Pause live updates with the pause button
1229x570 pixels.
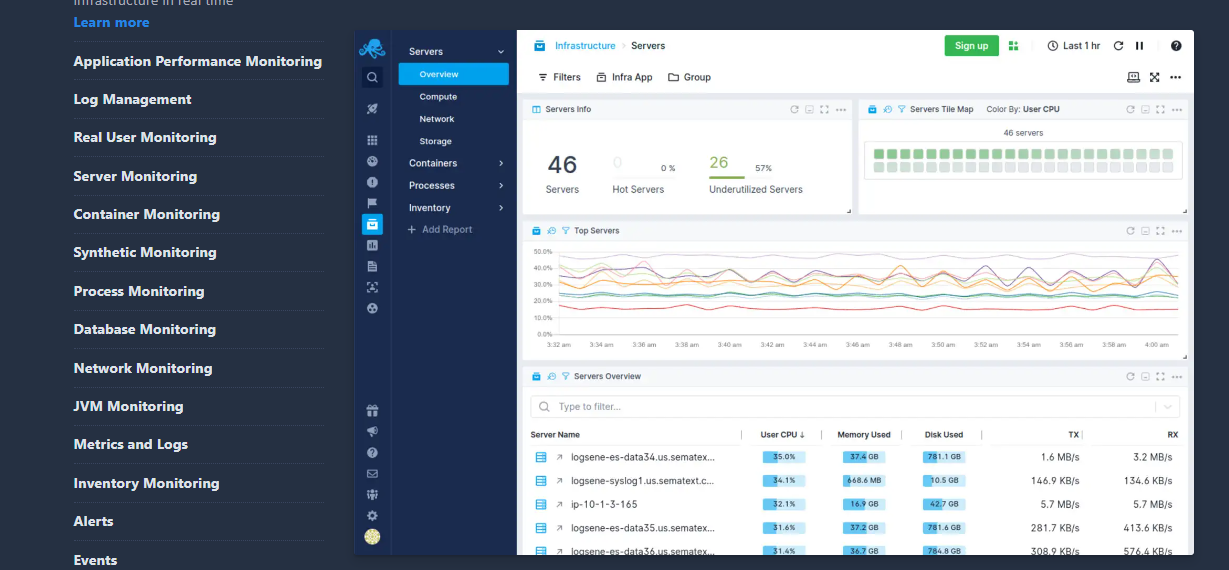(x=1139, y=46)
